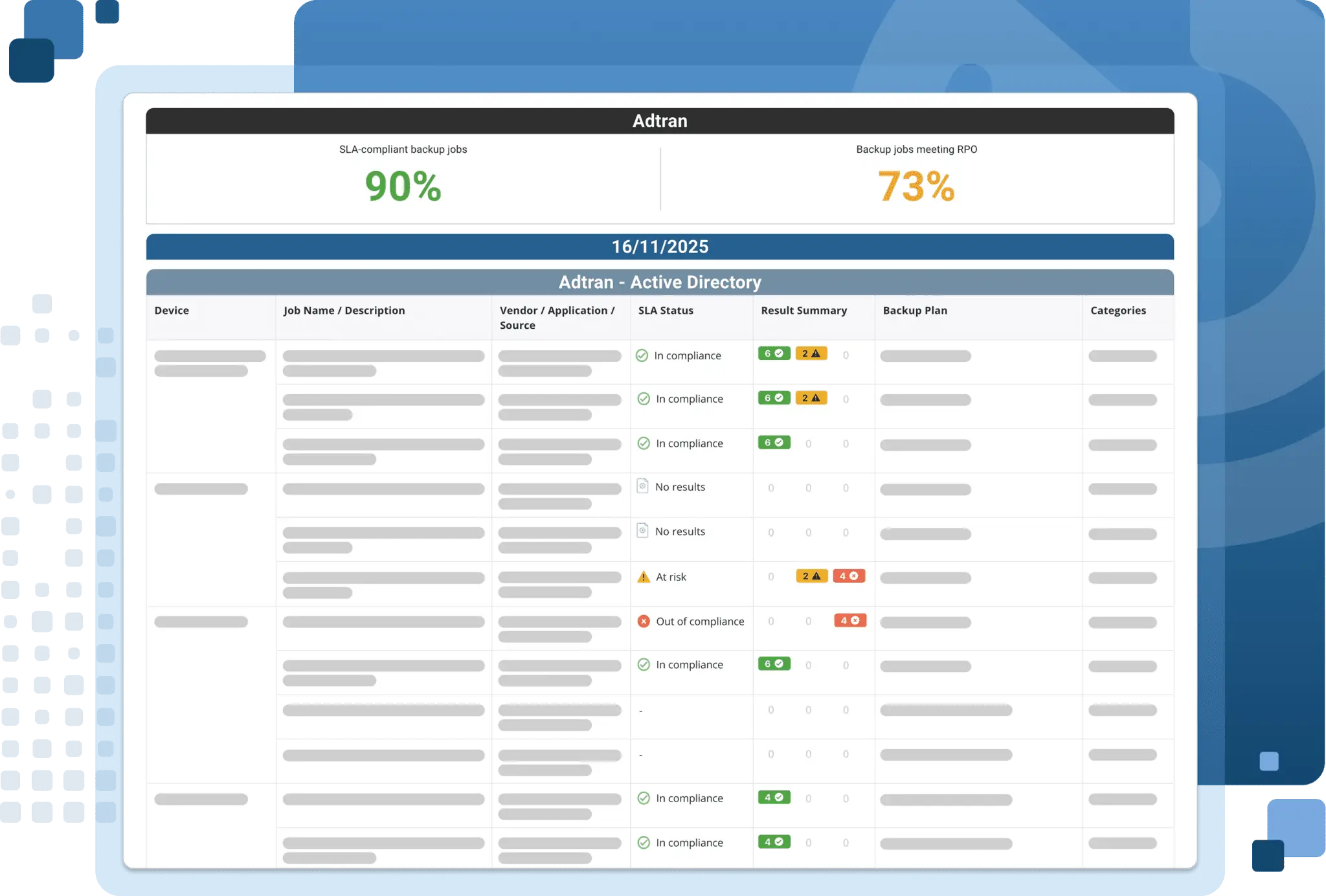1326x896 pixels.
Task: Click the At risk warning triangle icon
Action: pyautogui.click(x=644, y=577)
